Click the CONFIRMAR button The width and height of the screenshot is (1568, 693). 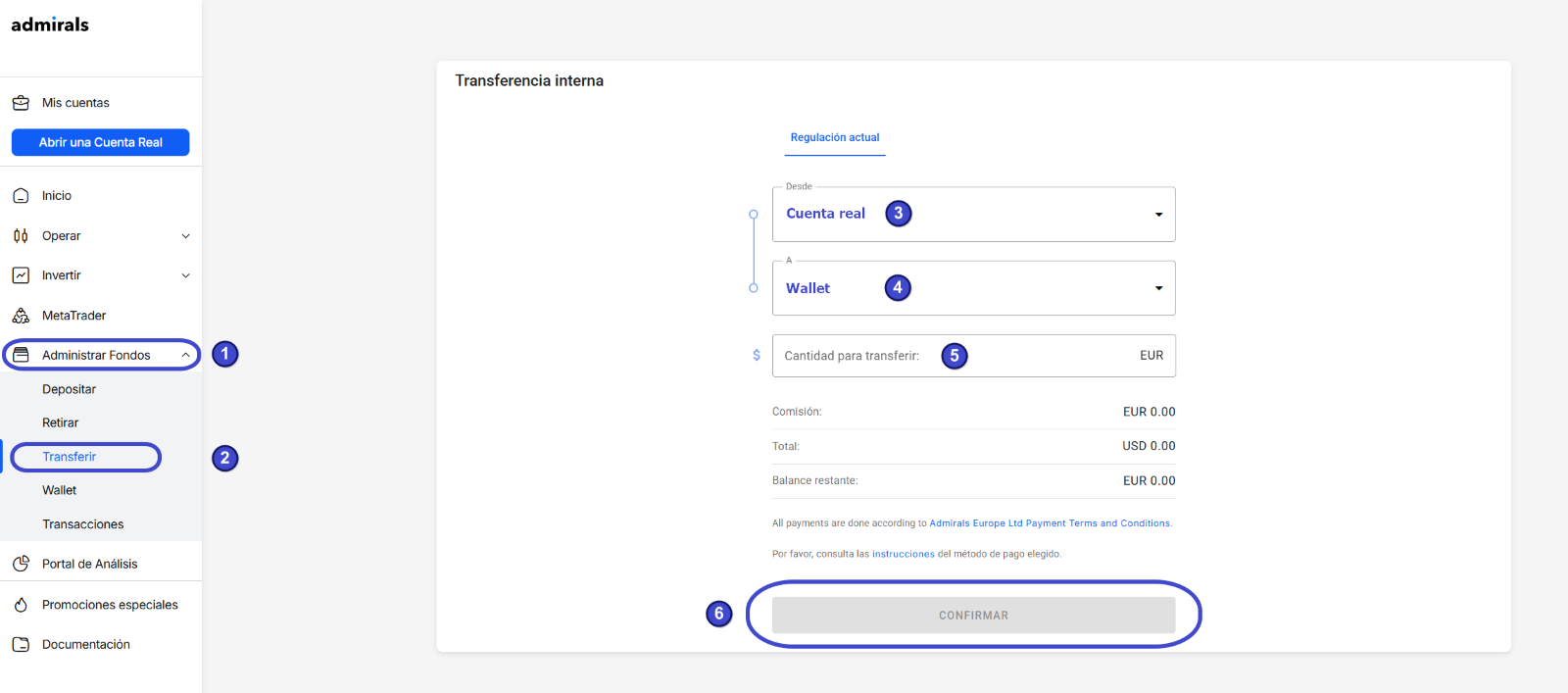click(x=973, y=616)
